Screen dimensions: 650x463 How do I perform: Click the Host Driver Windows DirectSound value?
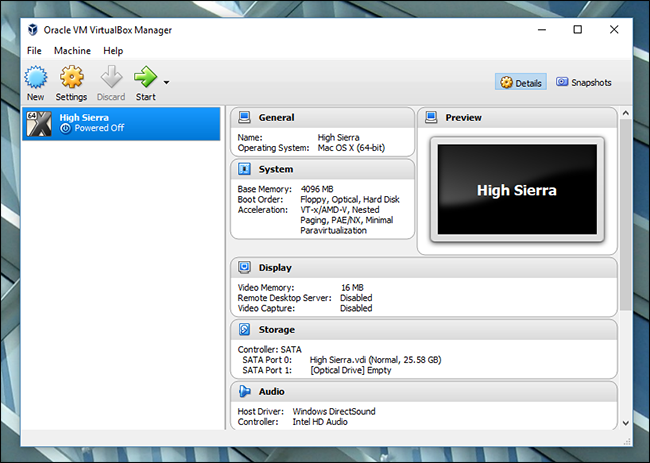click(x=334, y=412)
